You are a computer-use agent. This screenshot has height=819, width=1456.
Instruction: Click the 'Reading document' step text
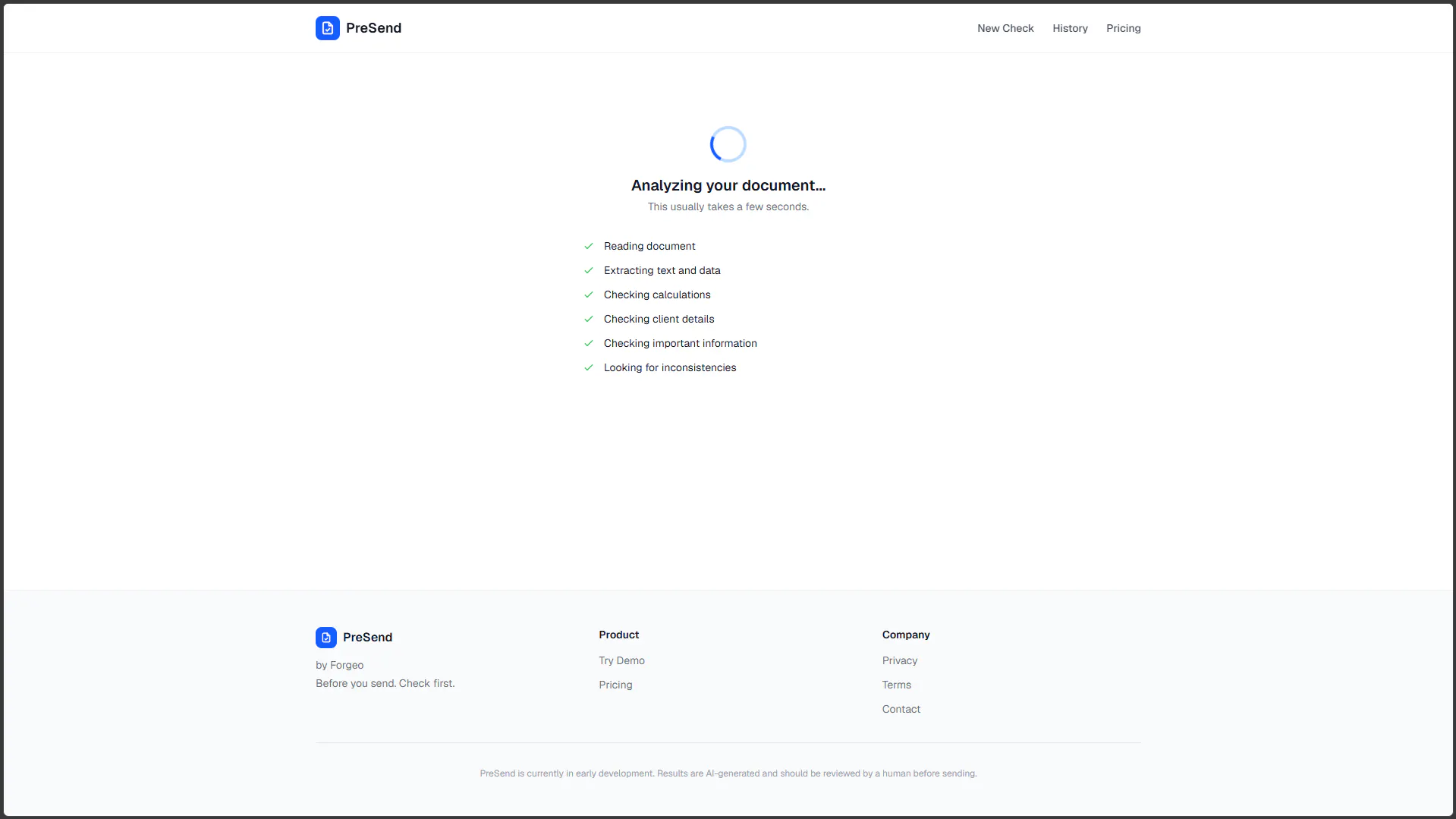(x=649, y=246)
